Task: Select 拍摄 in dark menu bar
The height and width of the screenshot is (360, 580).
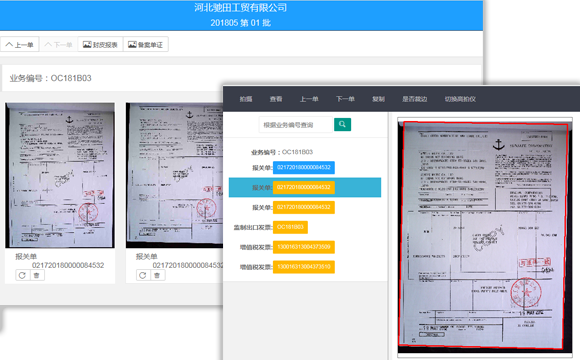Action: [246, 99]
